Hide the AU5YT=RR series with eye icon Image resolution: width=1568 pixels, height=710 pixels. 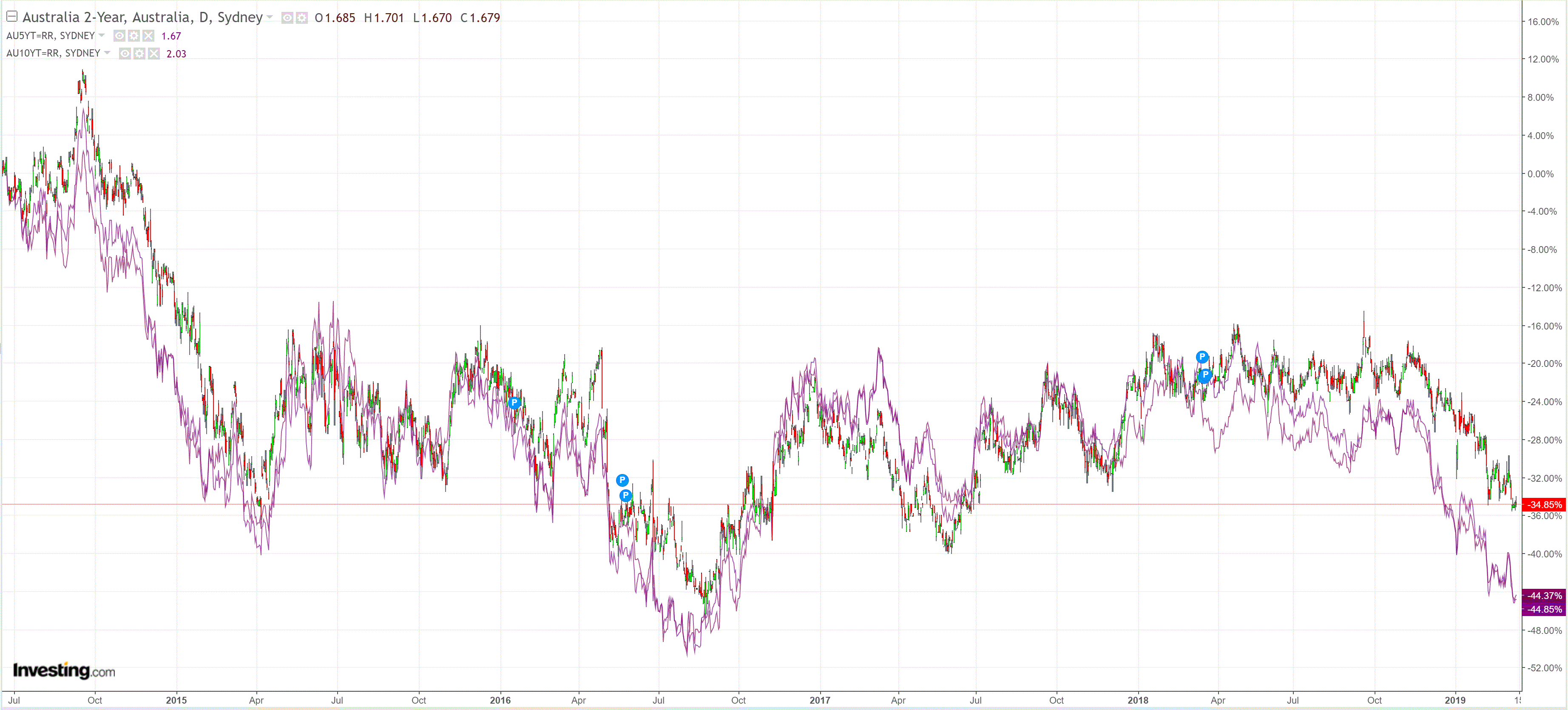119,36
